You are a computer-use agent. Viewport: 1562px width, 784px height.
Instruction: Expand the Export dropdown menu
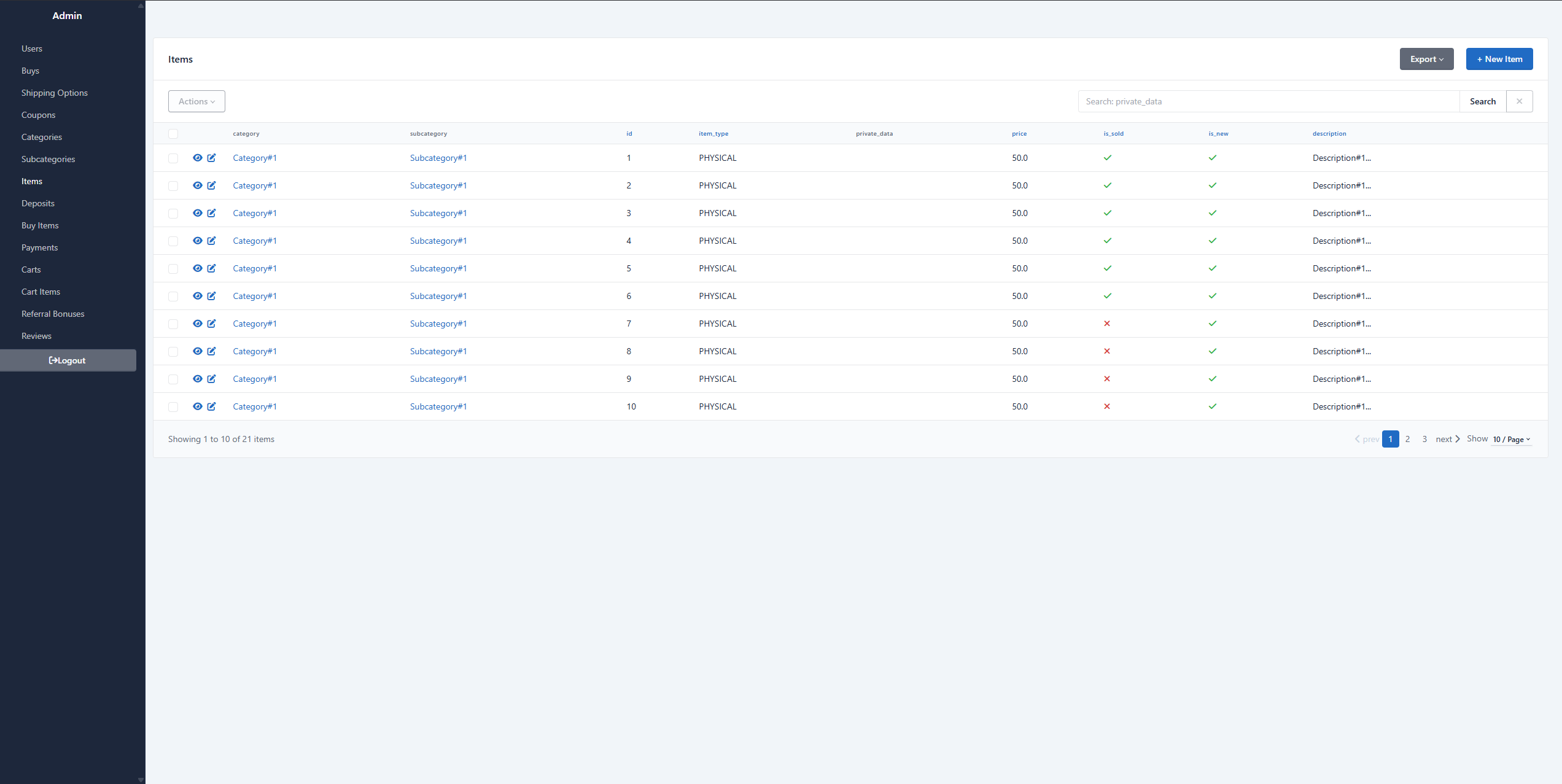coord(1426,59)
